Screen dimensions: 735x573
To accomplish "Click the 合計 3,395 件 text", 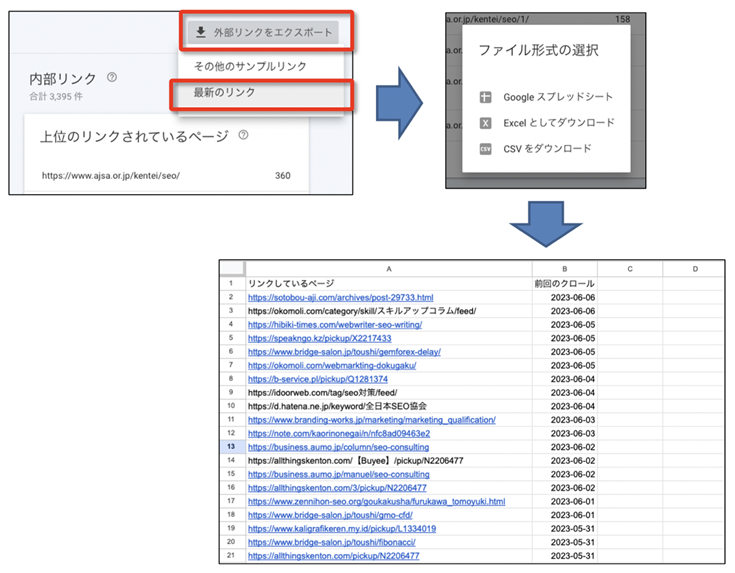I will pyautogui.click(x=56, y=97).
